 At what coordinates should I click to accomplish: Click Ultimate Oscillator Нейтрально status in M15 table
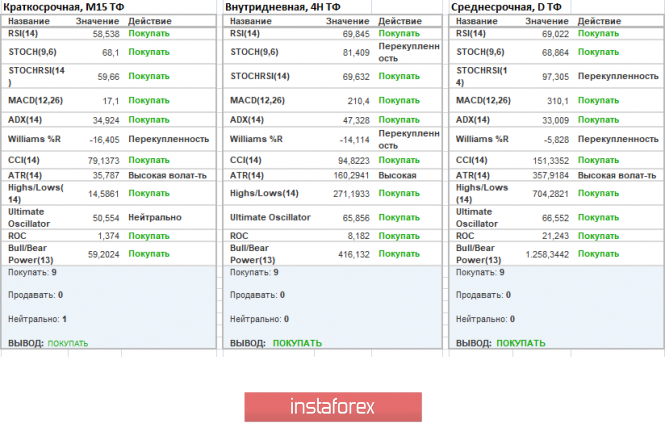154,217
